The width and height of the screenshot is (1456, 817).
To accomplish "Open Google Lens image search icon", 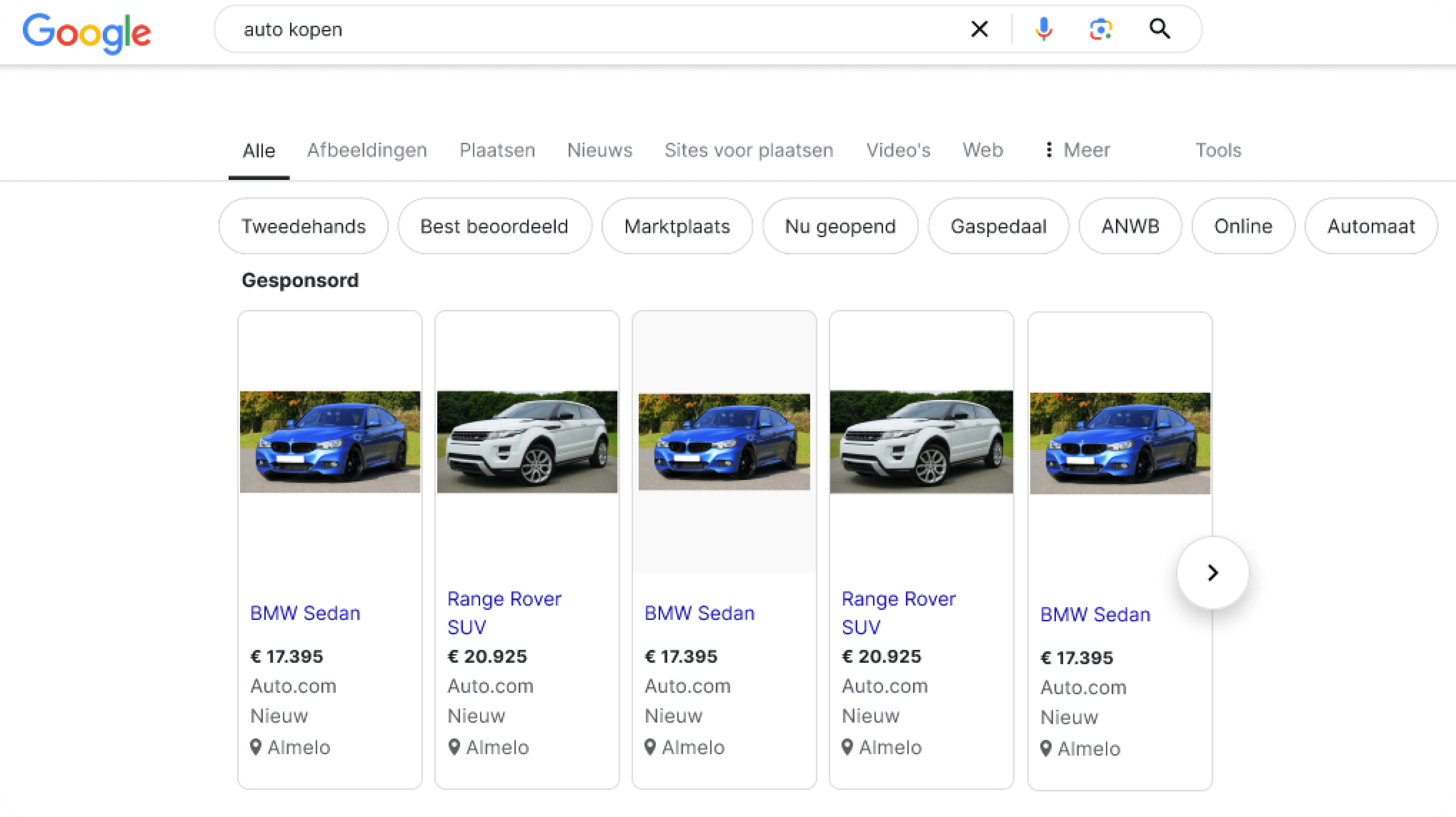I will tap(1101, 29).
